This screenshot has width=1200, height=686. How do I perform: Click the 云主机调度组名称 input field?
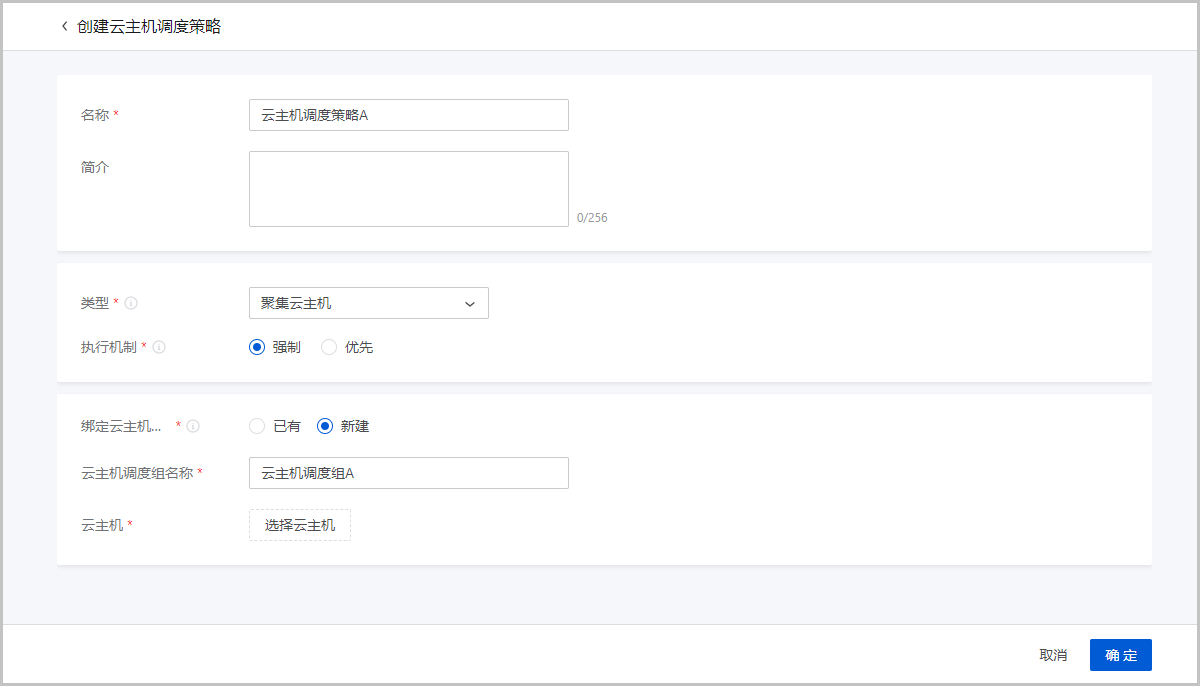pyautogui.click(x=408, y=473)
